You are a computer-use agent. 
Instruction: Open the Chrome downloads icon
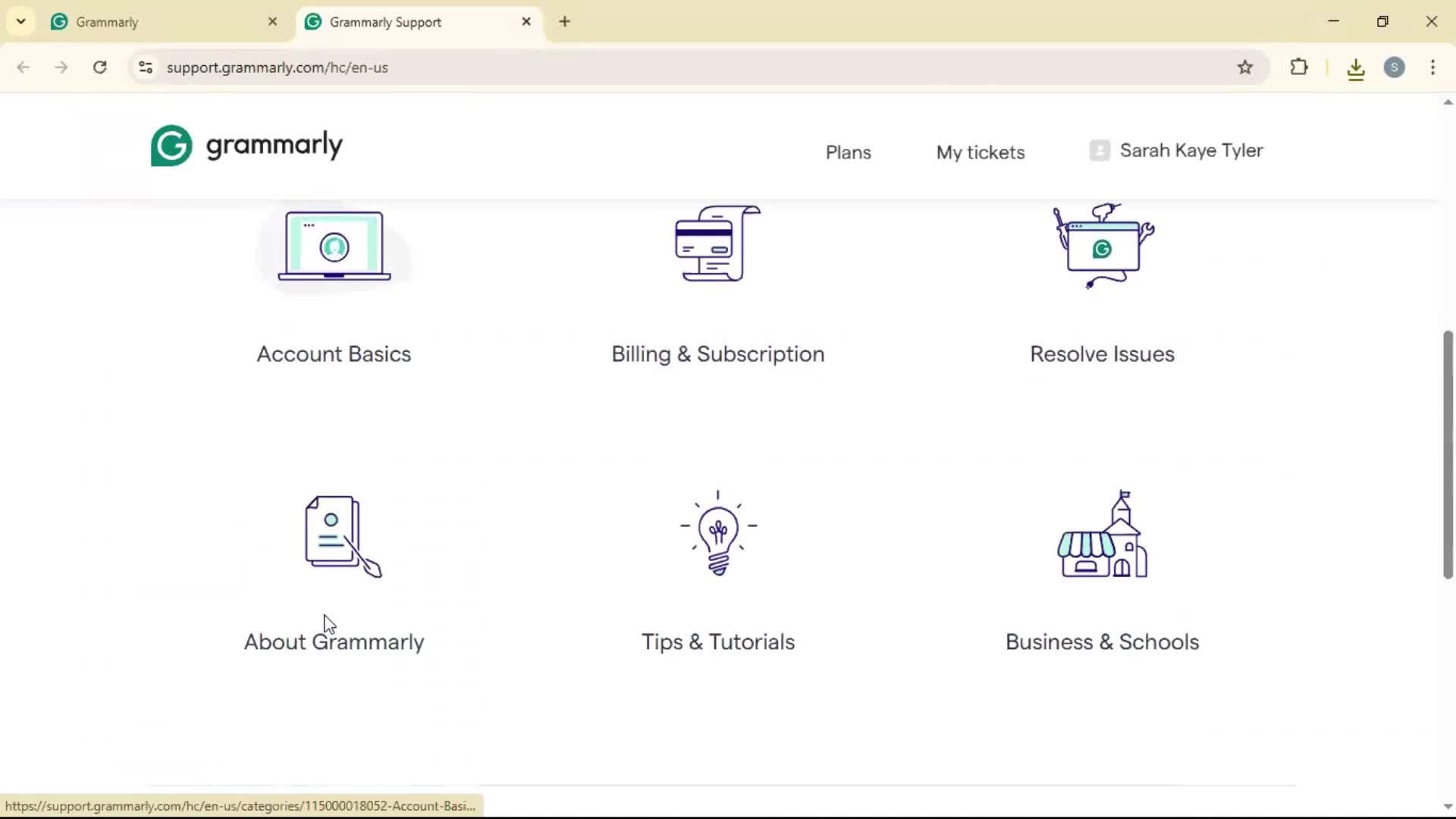coord(1356,69)
